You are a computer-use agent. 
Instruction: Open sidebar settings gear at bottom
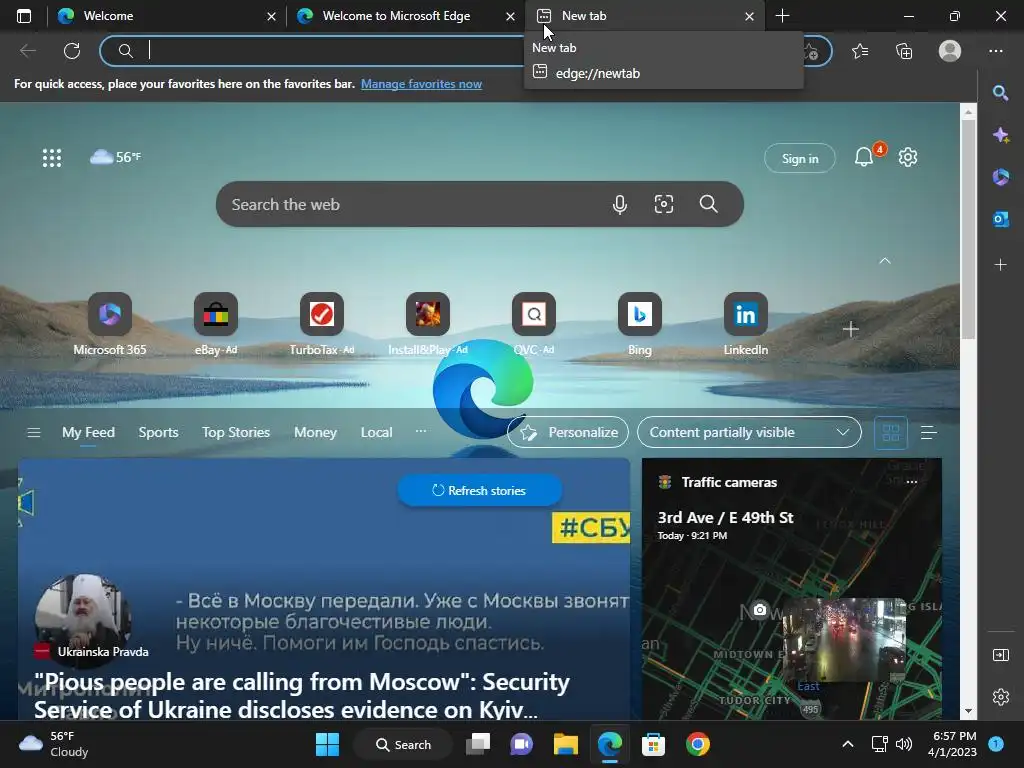point(1000,697)
